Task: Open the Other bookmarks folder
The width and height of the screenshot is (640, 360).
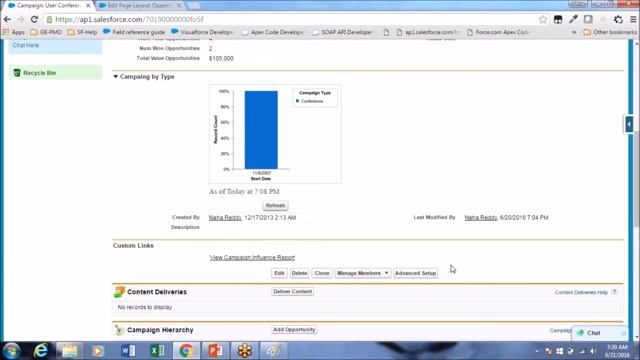Action: pos(610,32)
